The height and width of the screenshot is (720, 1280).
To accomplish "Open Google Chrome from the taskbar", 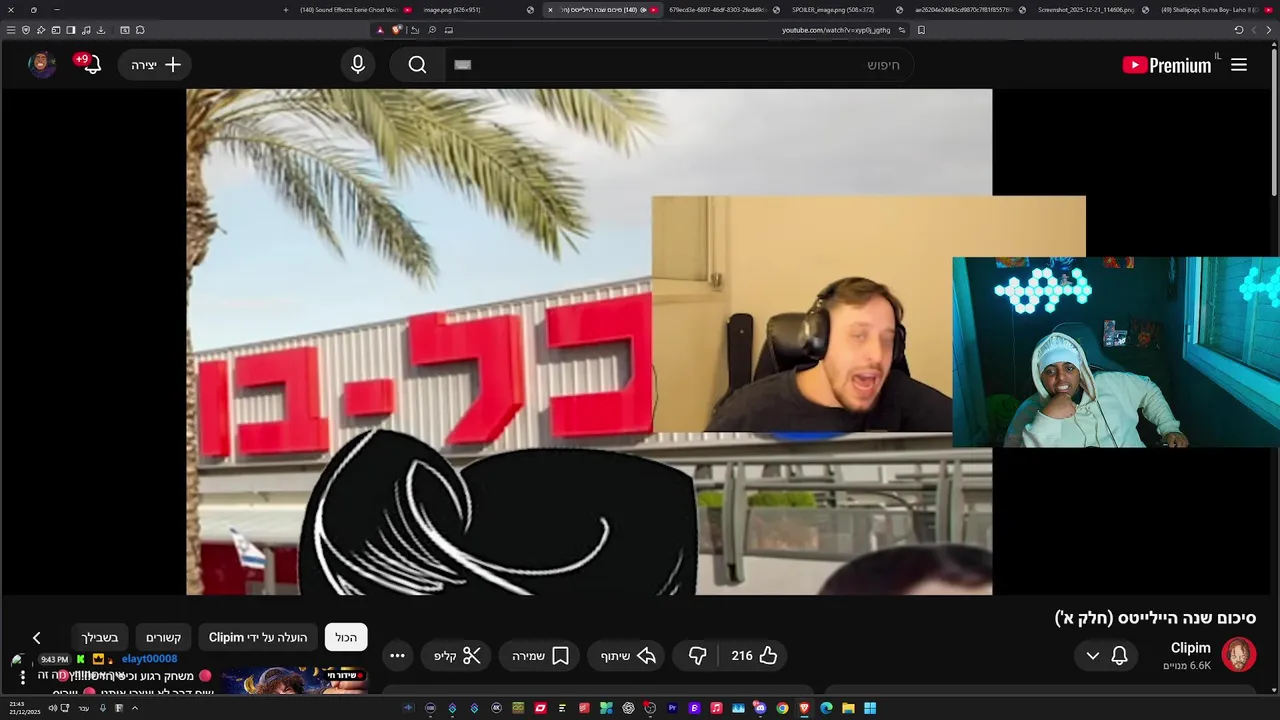I will click(x=782, y=708).
